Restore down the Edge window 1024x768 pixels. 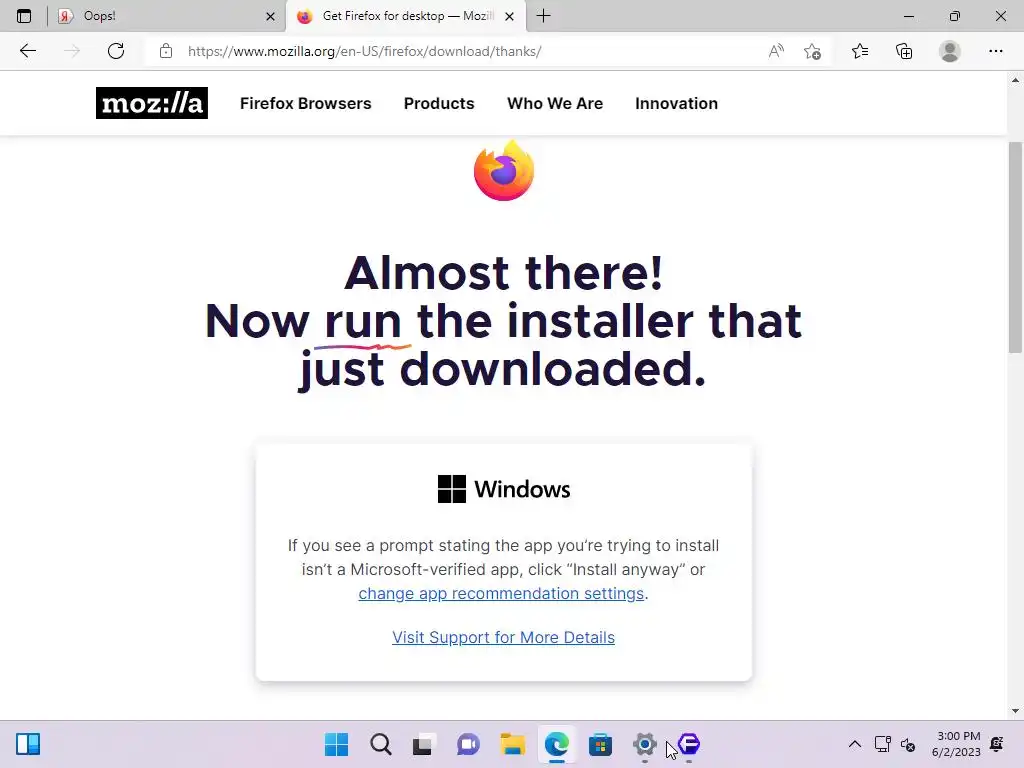pos(955,16)
